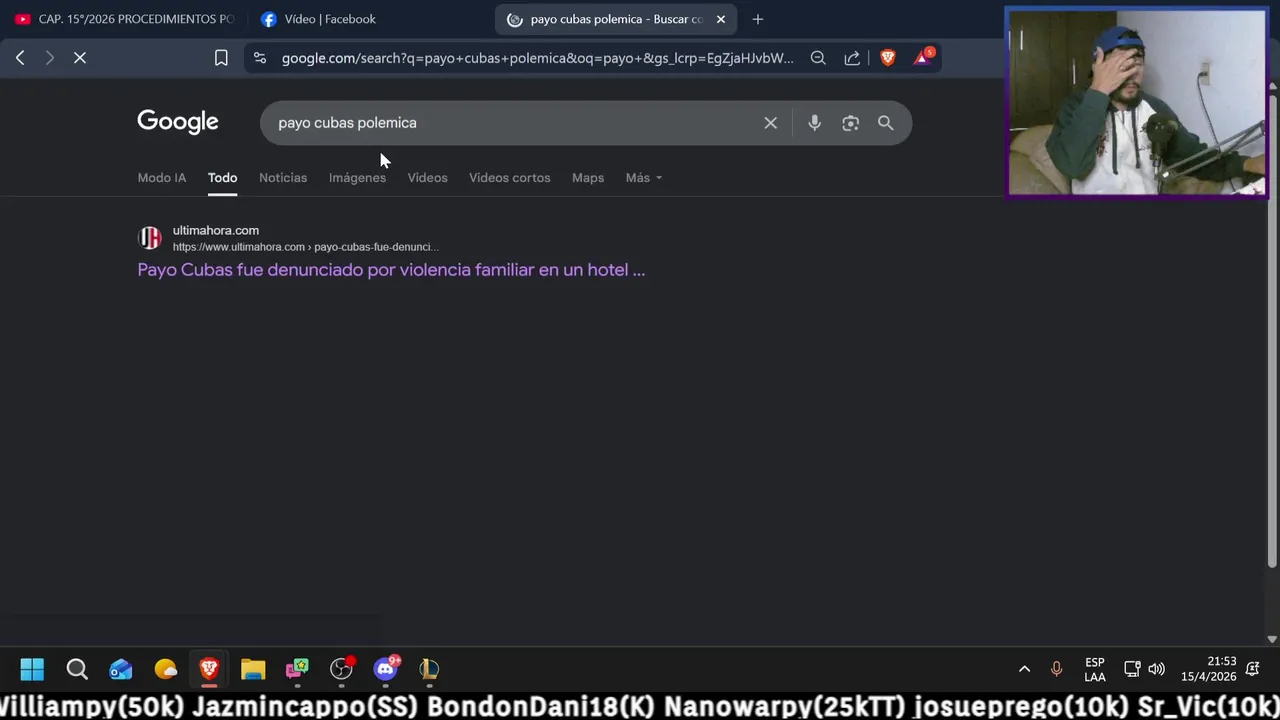
Task: Show hidden system tray icons
Action: (1024, 669)
